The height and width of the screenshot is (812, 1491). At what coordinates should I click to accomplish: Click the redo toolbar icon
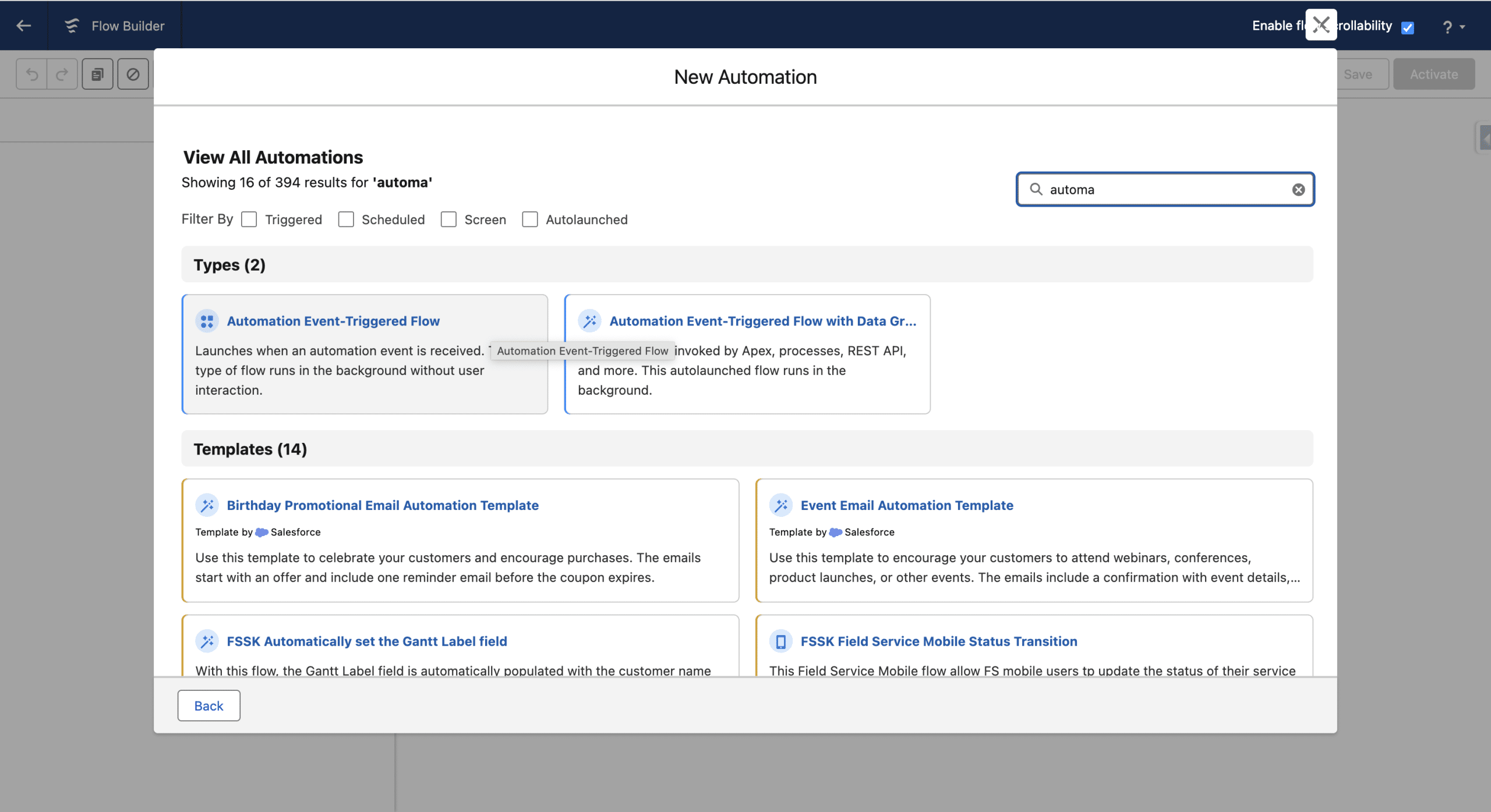pos(62,75)
